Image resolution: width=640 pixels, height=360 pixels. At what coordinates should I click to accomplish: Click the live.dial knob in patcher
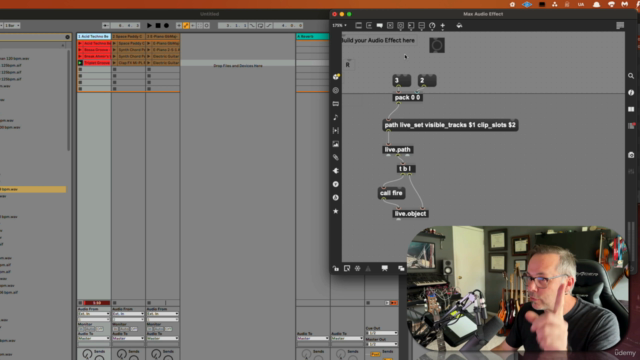point(437,45)
